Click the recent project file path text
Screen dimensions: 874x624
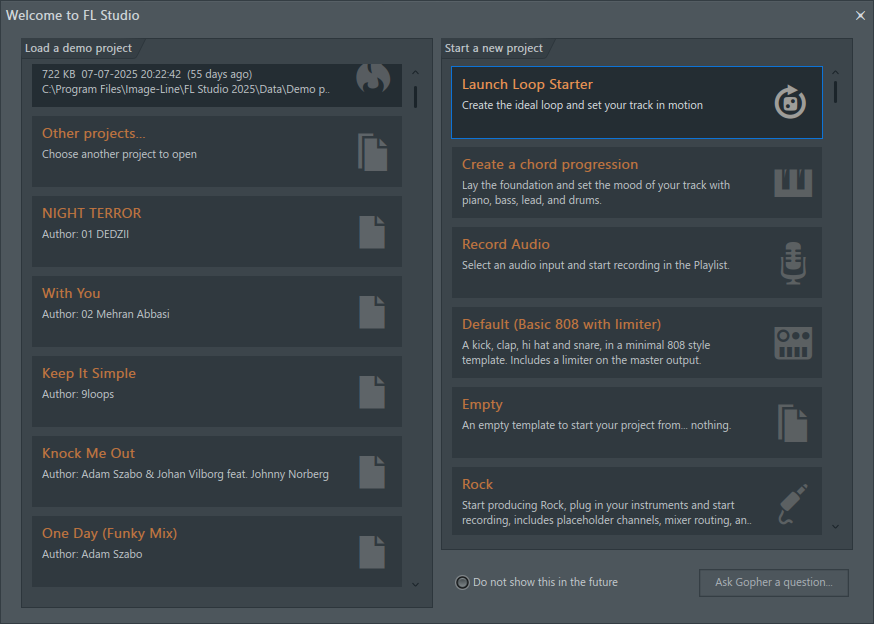186,89
